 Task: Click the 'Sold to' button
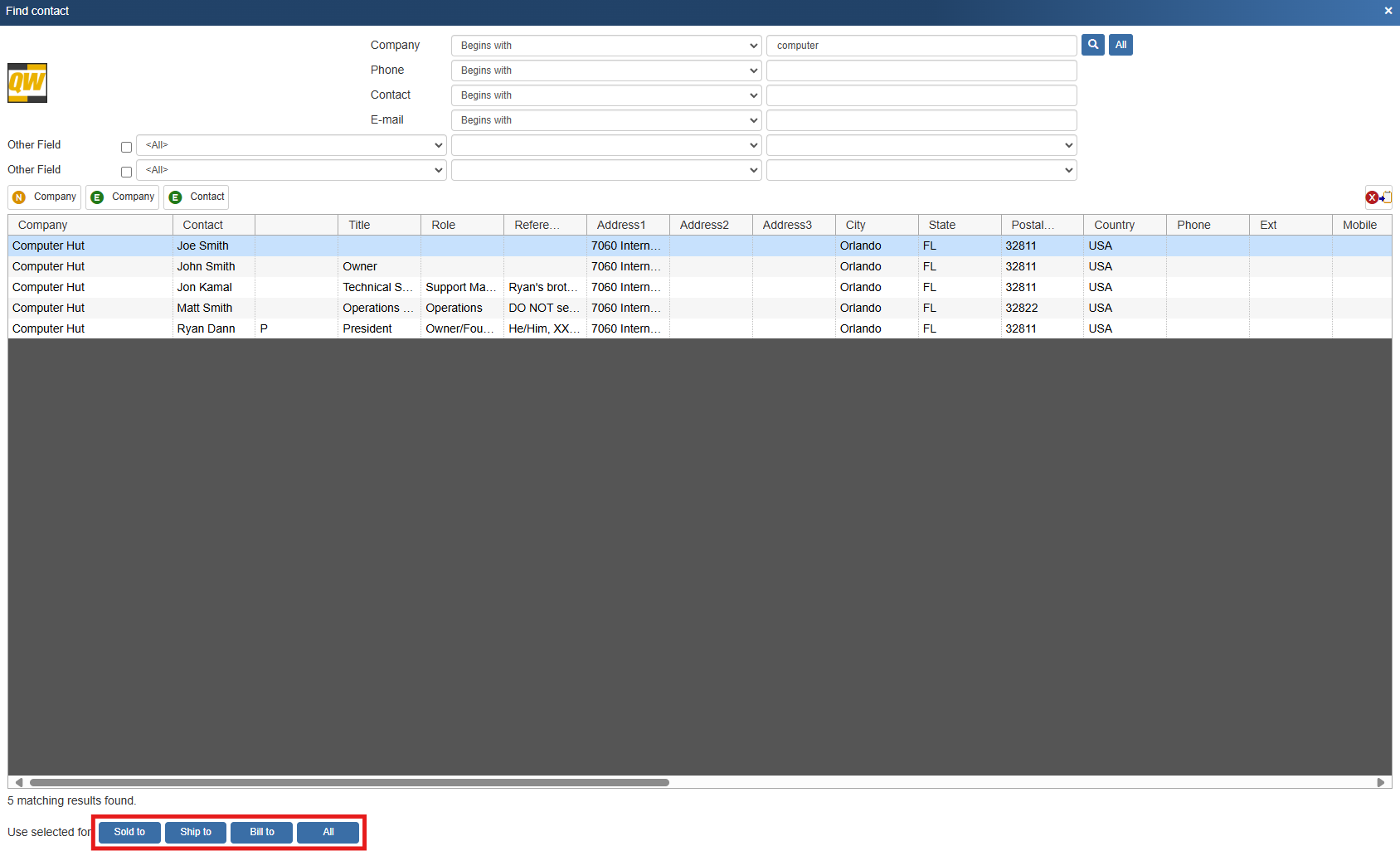pyautogui.click(x=129, y=832)
